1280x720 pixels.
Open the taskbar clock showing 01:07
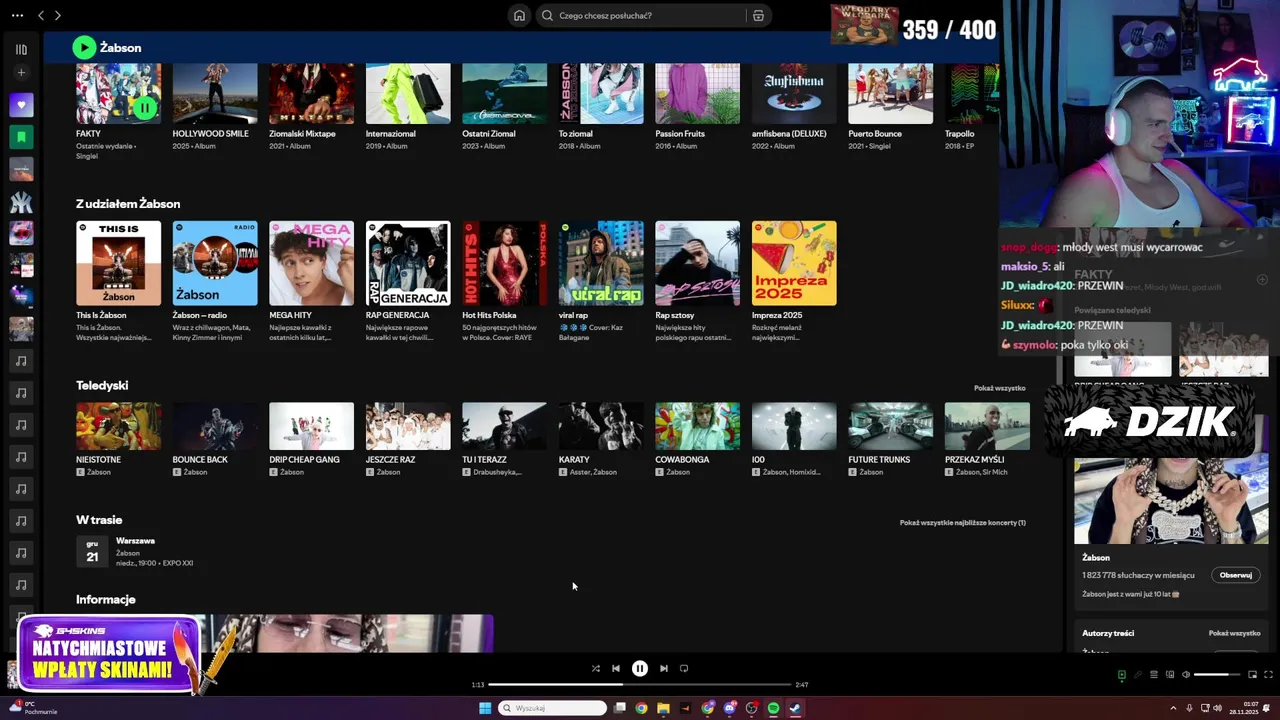pyautogui.click(x=1243, y=708)
